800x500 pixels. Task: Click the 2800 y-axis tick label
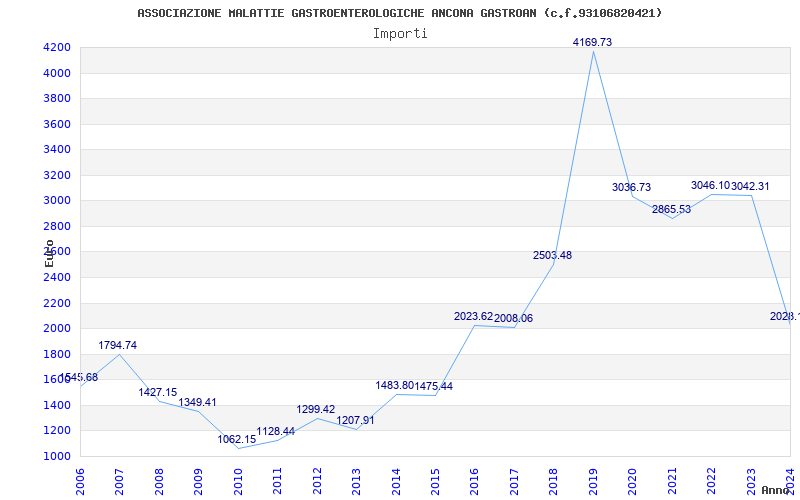click(57, 227)
